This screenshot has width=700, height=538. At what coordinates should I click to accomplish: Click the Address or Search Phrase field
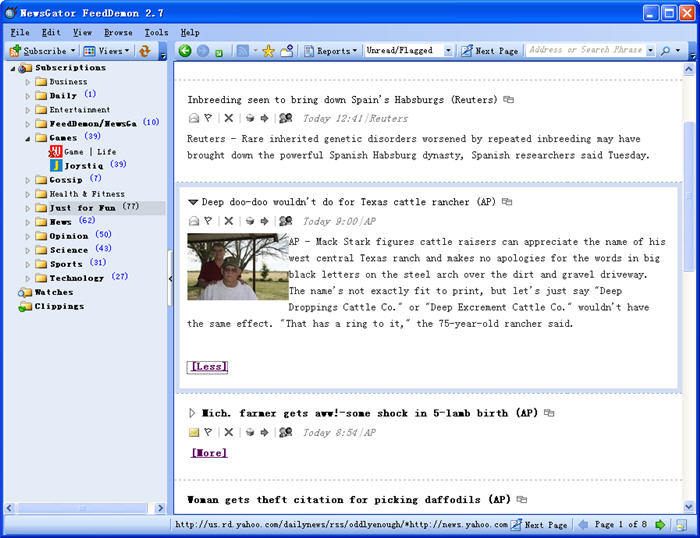pos(585,50)
